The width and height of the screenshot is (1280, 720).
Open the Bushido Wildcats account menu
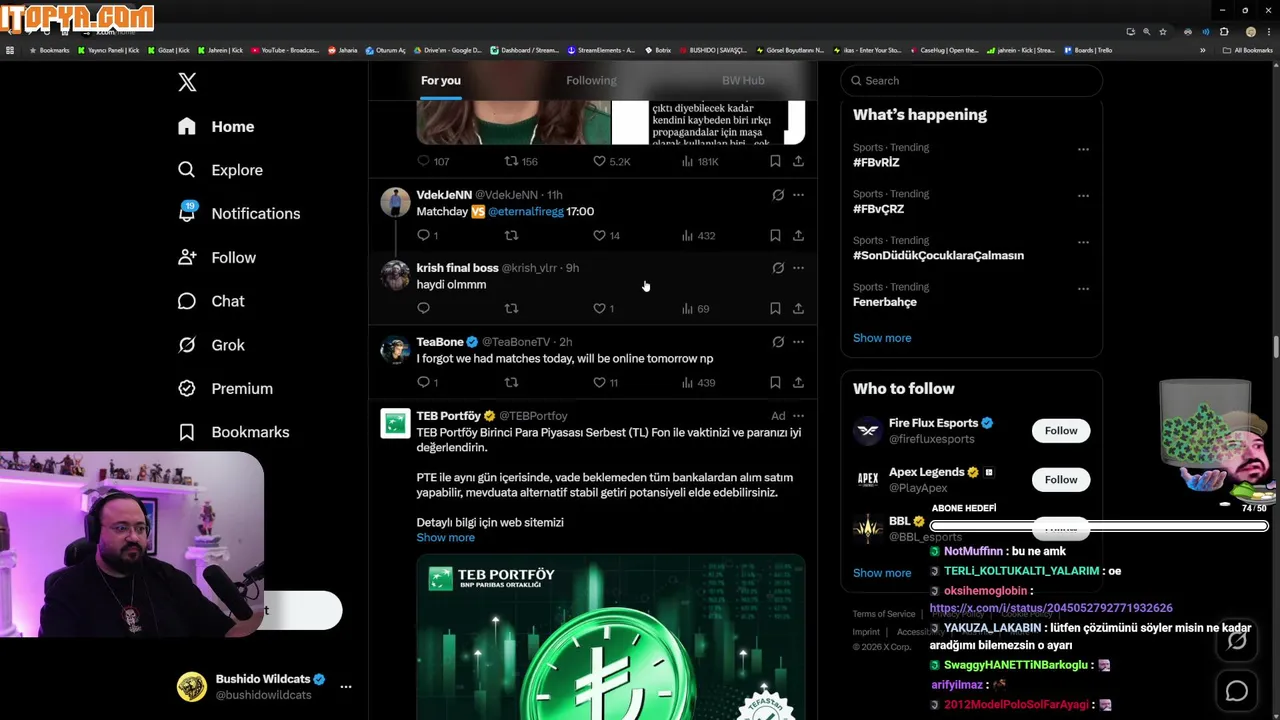point(265,686)
